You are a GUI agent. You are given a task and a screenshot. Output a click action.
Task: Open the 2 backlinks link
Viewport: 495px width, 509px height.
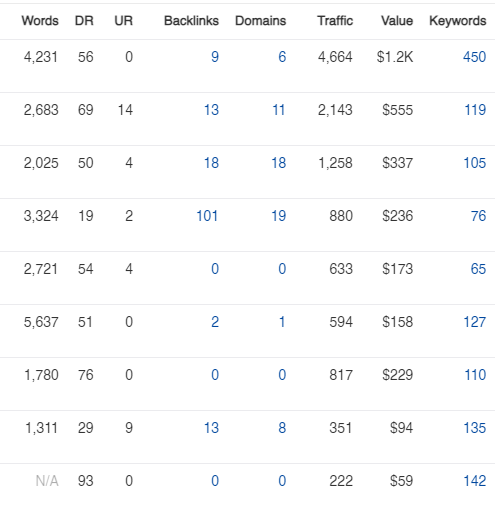click(x=215, y=322)
